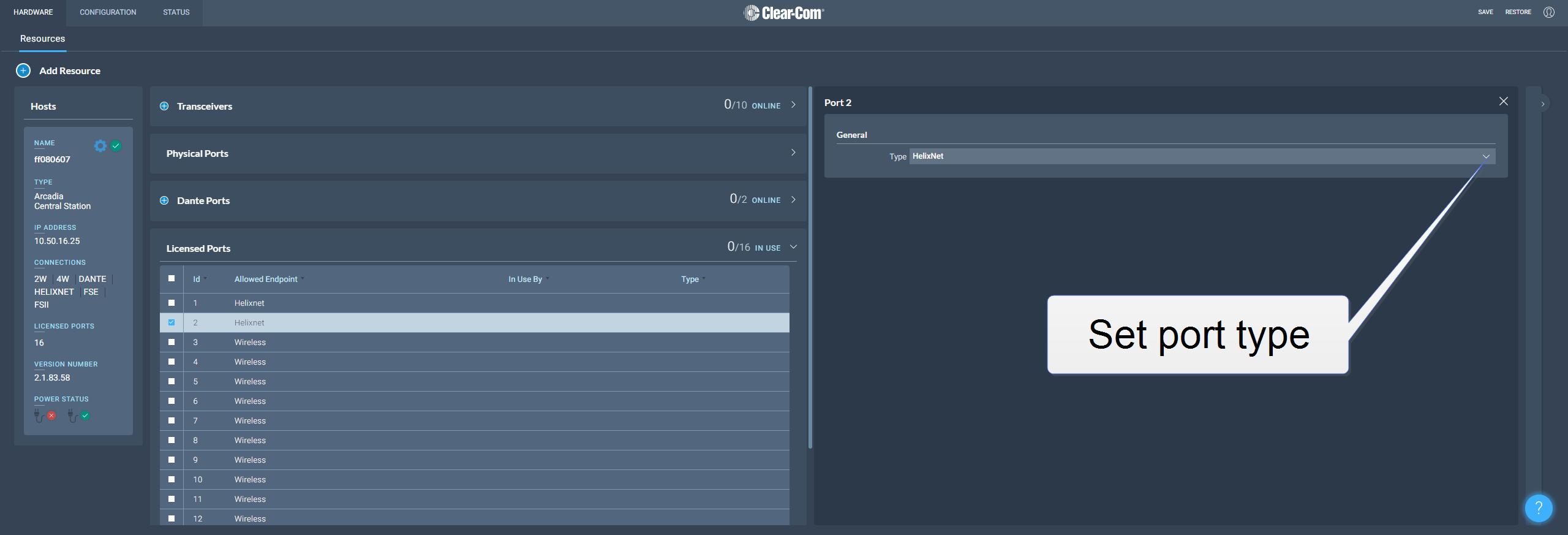Open the blue help question mark button

coord(1538,507)
